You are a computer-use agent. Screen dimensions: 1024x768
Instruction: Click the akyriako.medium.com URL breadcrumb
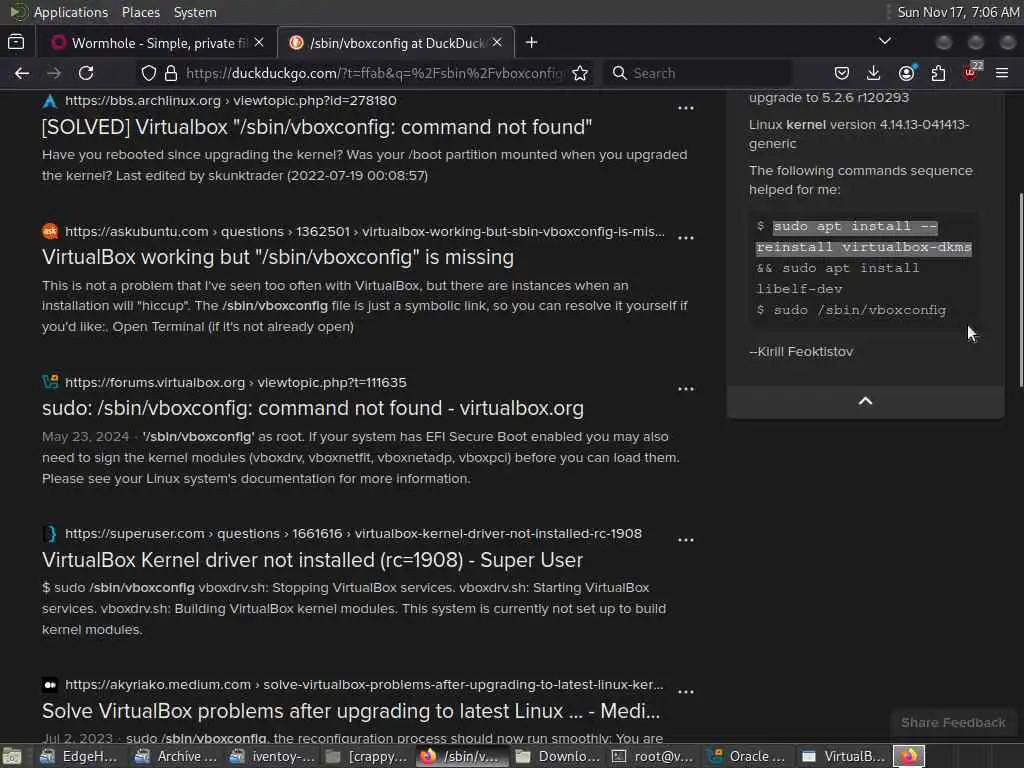click(x=364, y=685)
